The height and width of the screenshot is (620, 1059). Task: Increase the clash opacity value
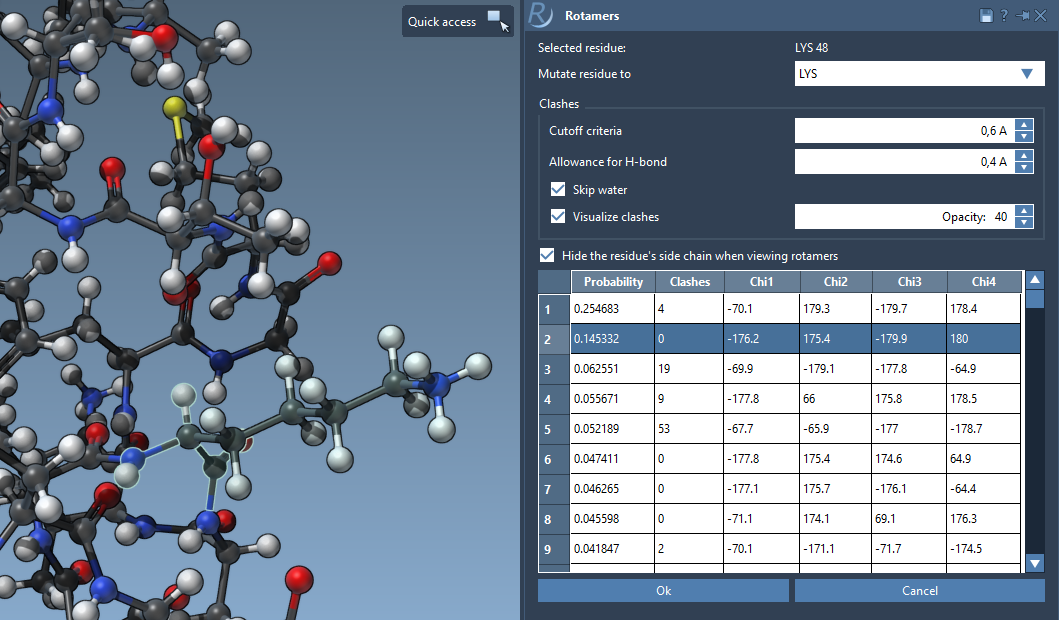(x=1024, y=211)
